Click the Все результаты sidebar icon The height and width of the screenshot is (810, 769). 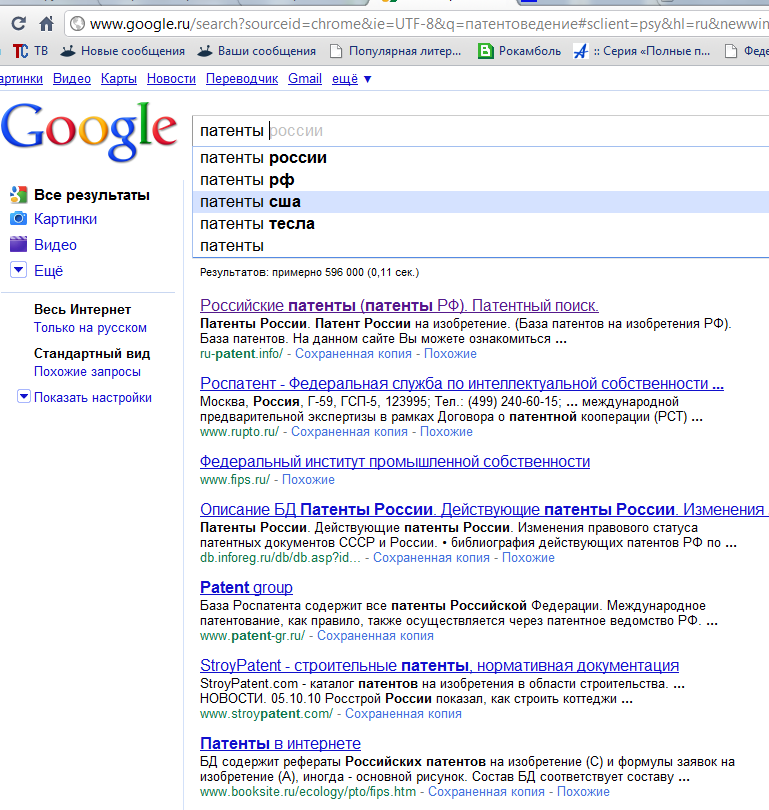pos(18,195)
